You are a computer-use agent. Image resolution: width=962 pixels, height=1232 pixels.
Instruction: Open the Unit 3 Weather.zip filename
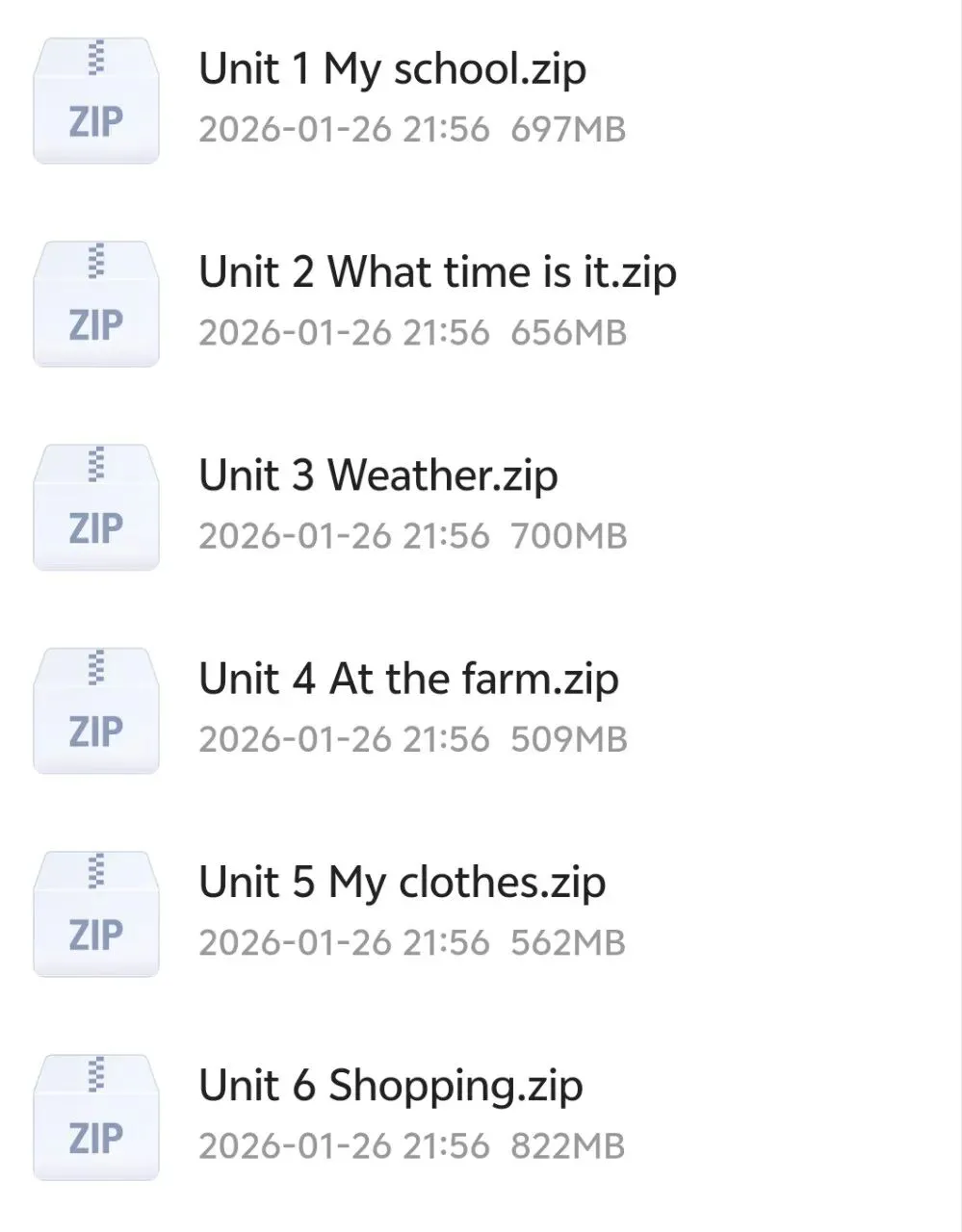click(x=377, y=476)
